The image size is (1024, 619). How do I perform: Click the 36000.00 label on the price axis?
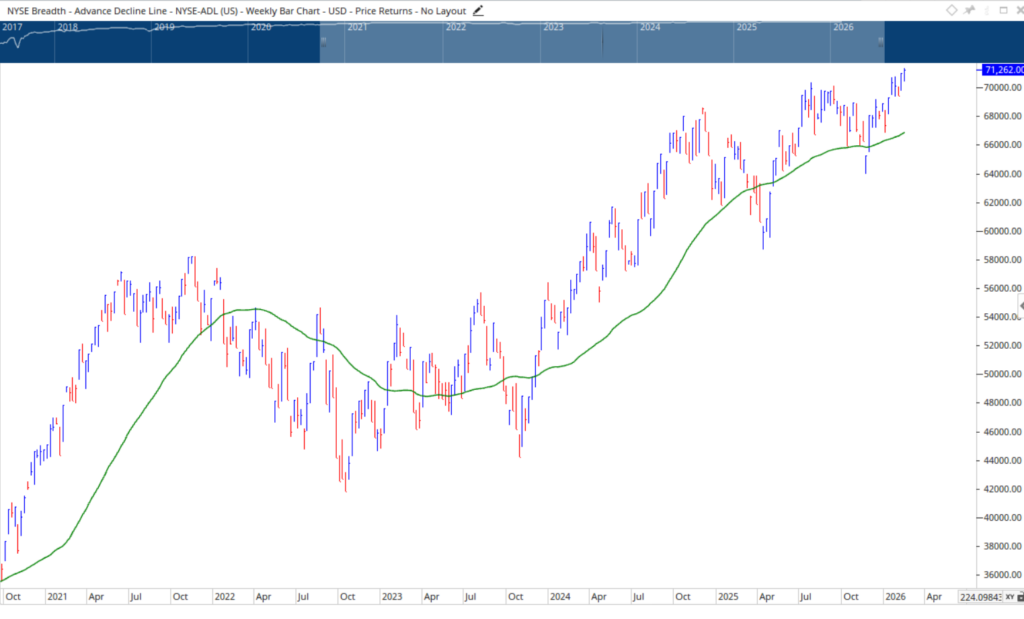tap(1000, 575)
